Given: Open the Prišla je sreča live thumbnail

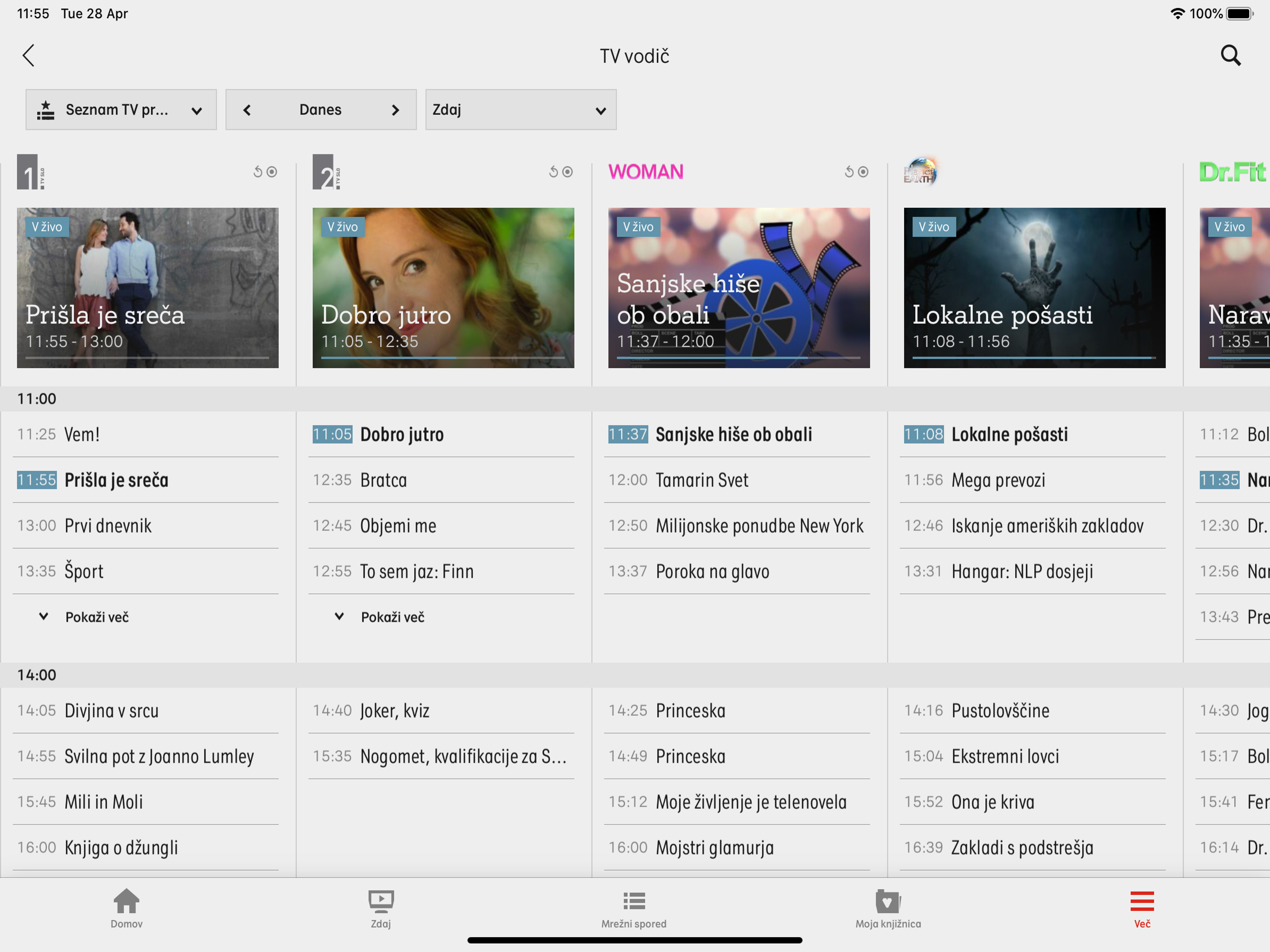Looking at the screenshot, I should click(x=147, y=288).
